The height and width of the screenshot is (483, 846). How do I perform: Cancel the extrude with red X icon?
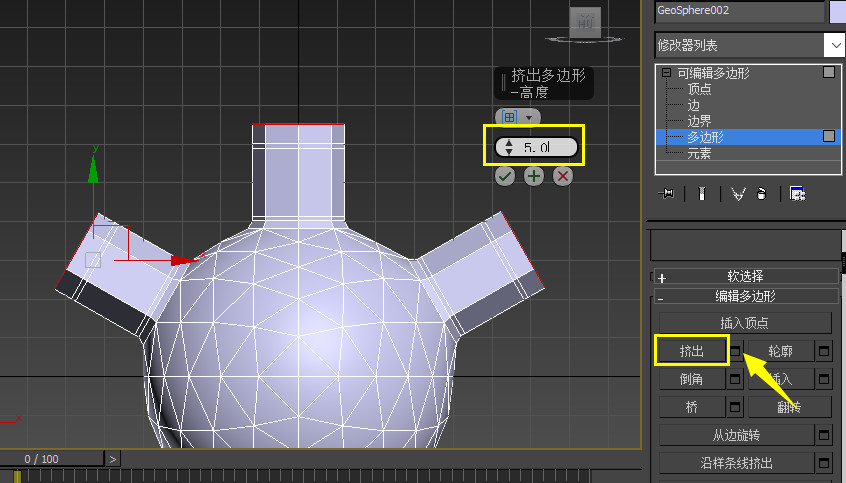tap(563, 176)
